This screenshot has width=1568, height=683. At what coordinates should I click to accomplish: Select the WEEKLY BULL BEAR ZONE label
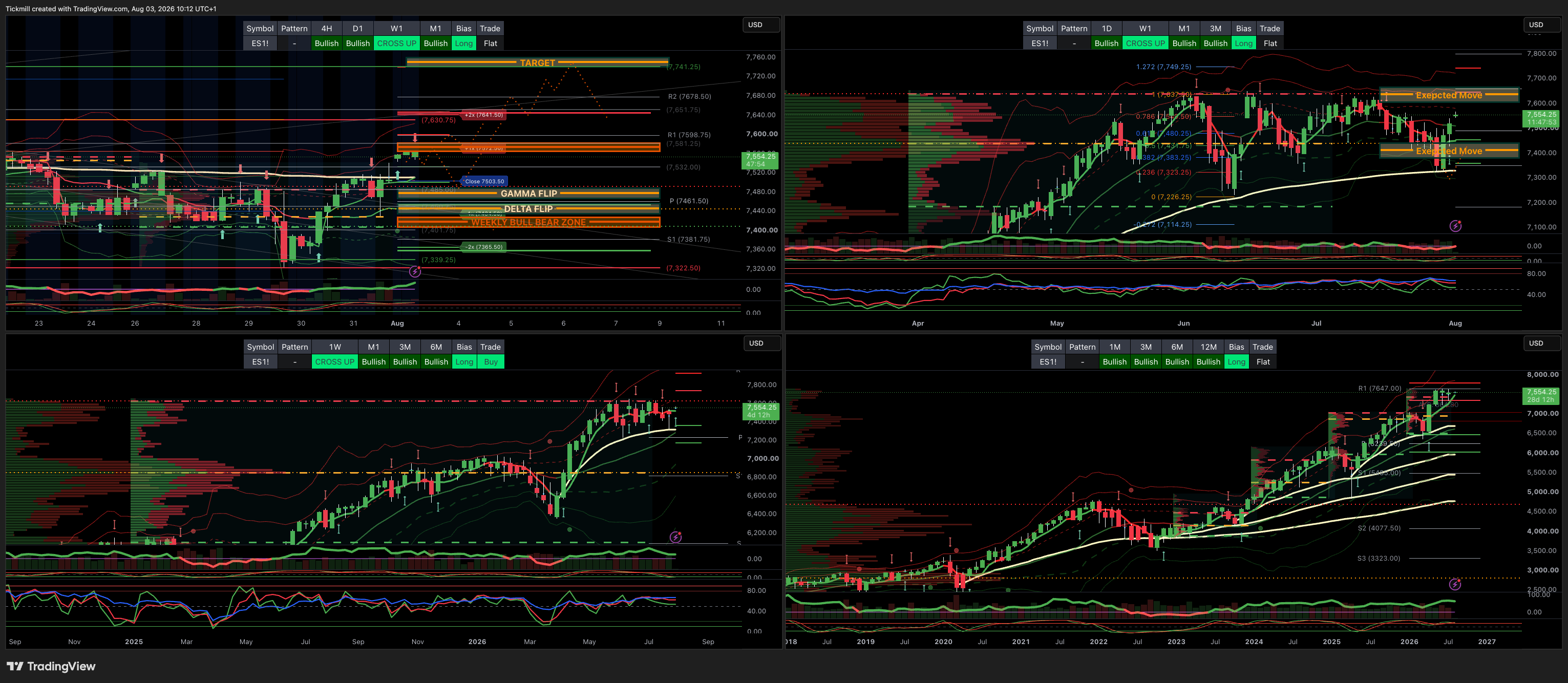click(528, 222)
